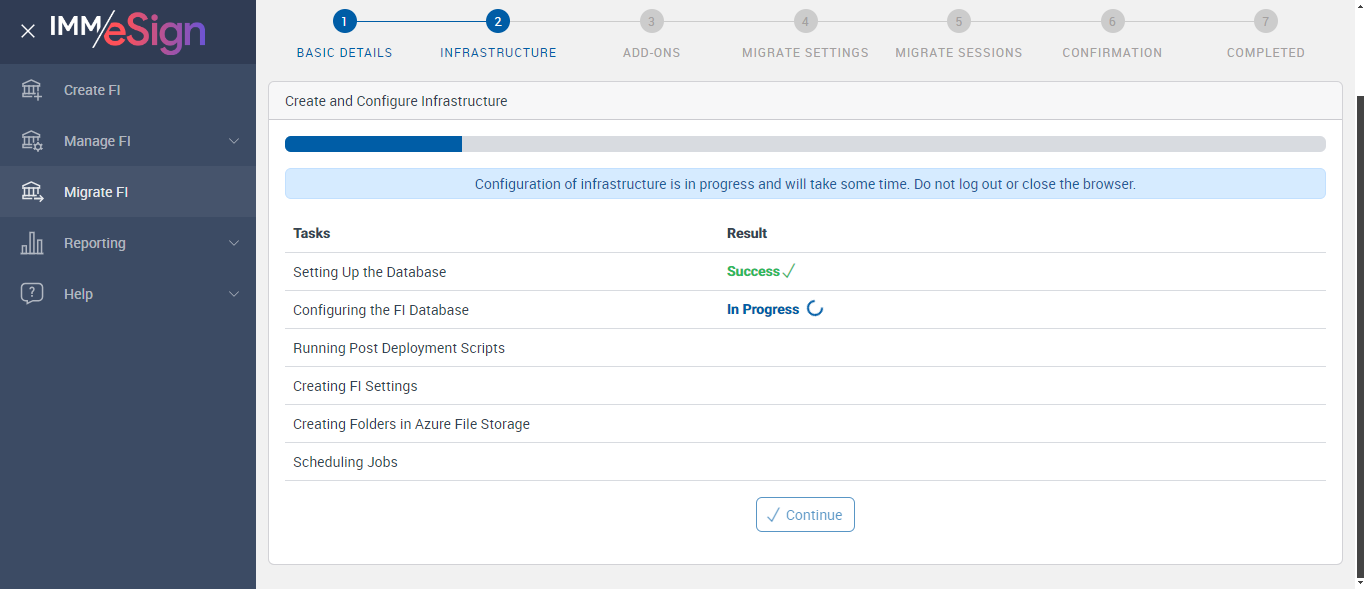
Task: Click the Help question bubble icon
Action: tap(32, 294)
